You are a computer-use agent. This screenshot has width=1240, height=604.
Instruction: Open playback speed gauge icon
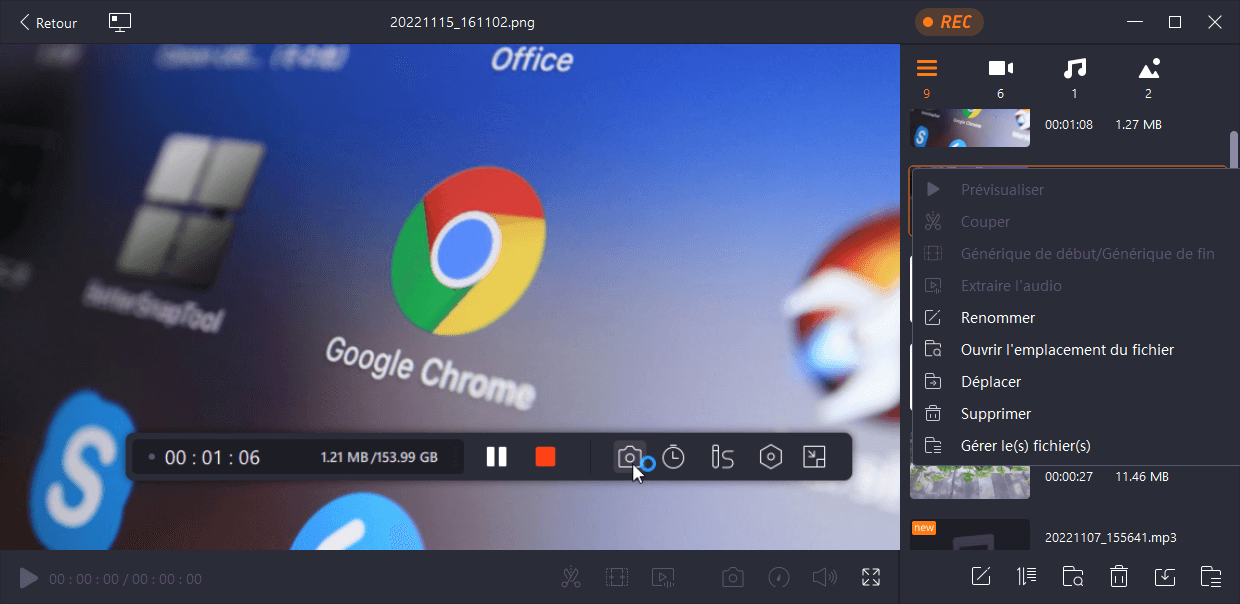[x=778, y=577]
